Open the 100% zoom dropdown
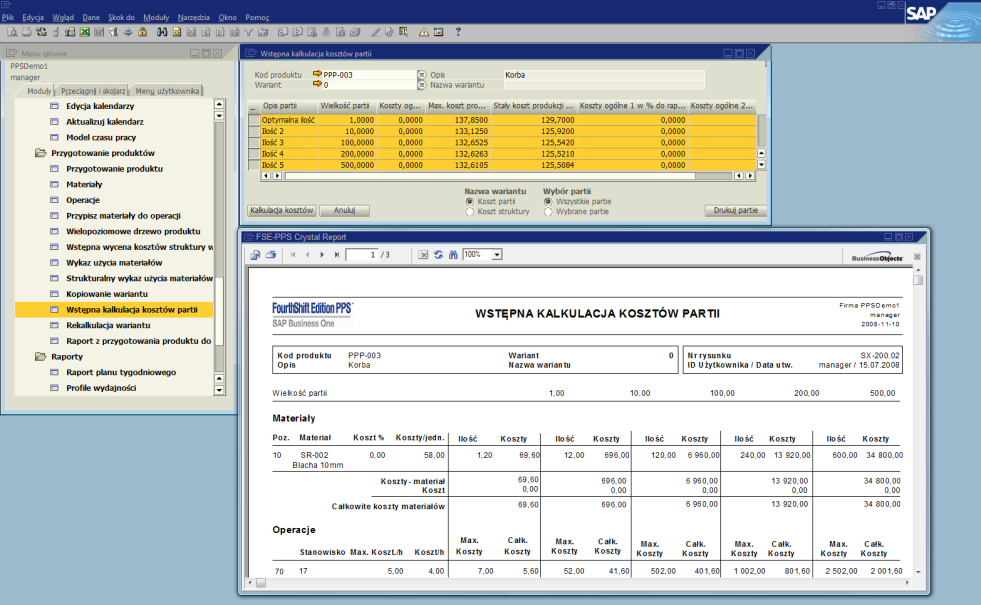 click(497, 255)
